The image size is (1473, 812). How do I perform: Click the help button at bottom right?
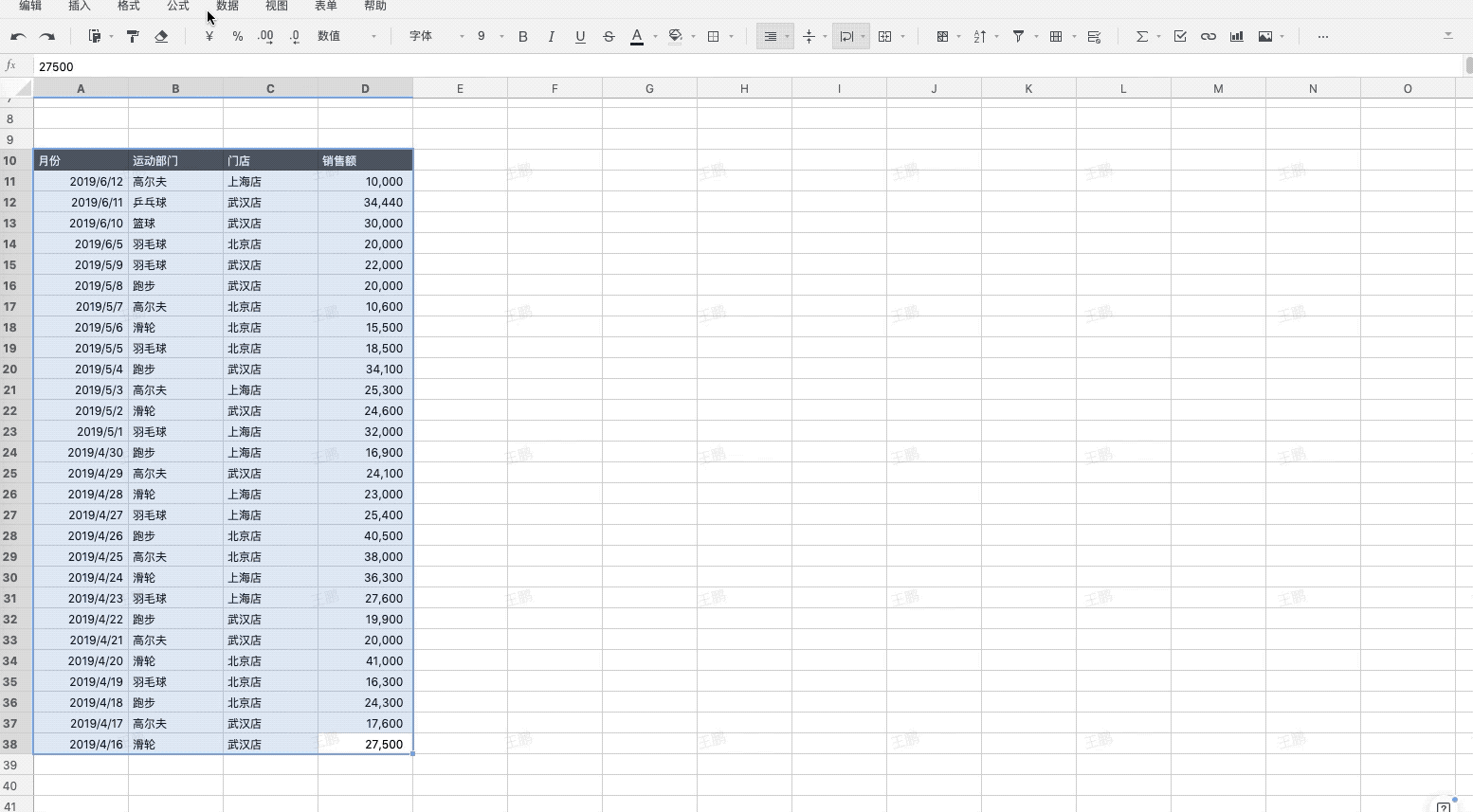point(1444,805)
